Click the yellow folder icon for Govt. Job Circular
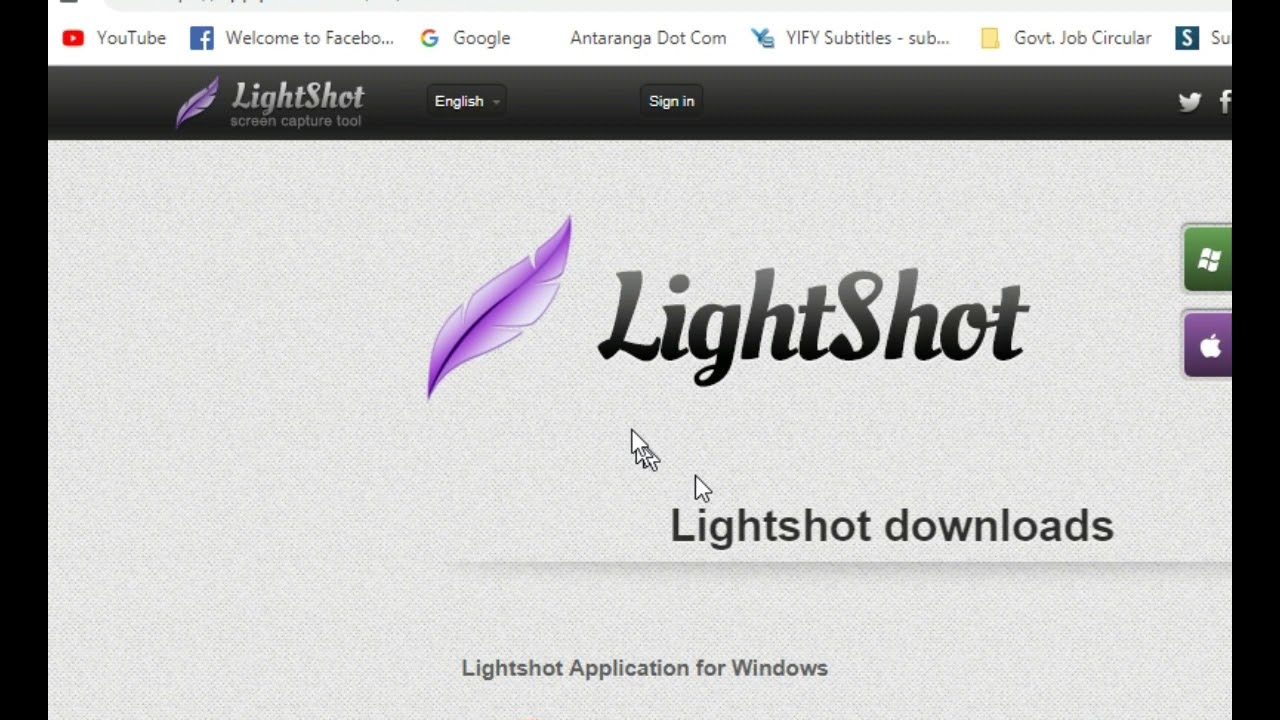 coord(990,38)
